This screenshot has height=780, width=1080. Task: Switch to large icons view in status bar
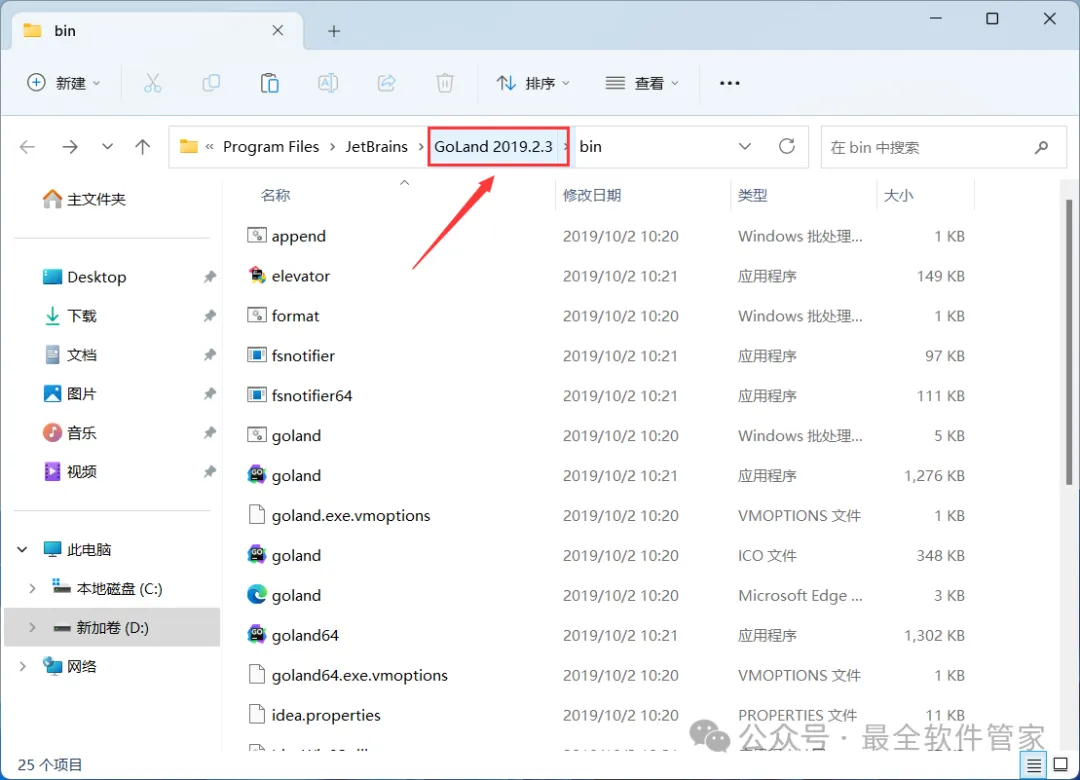1061,765
